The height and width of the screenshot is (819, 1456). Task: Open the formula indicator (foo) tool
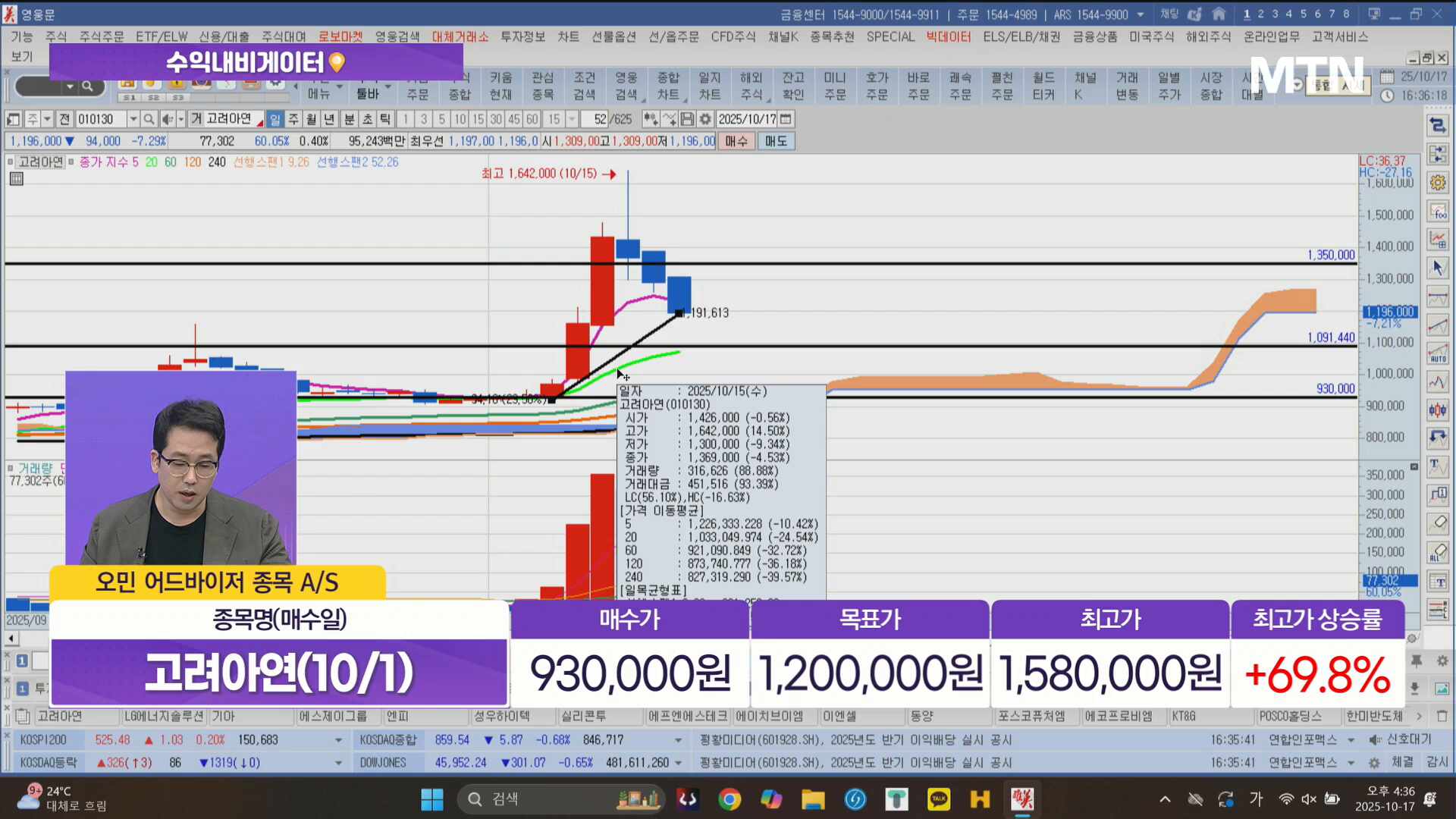1438,212
